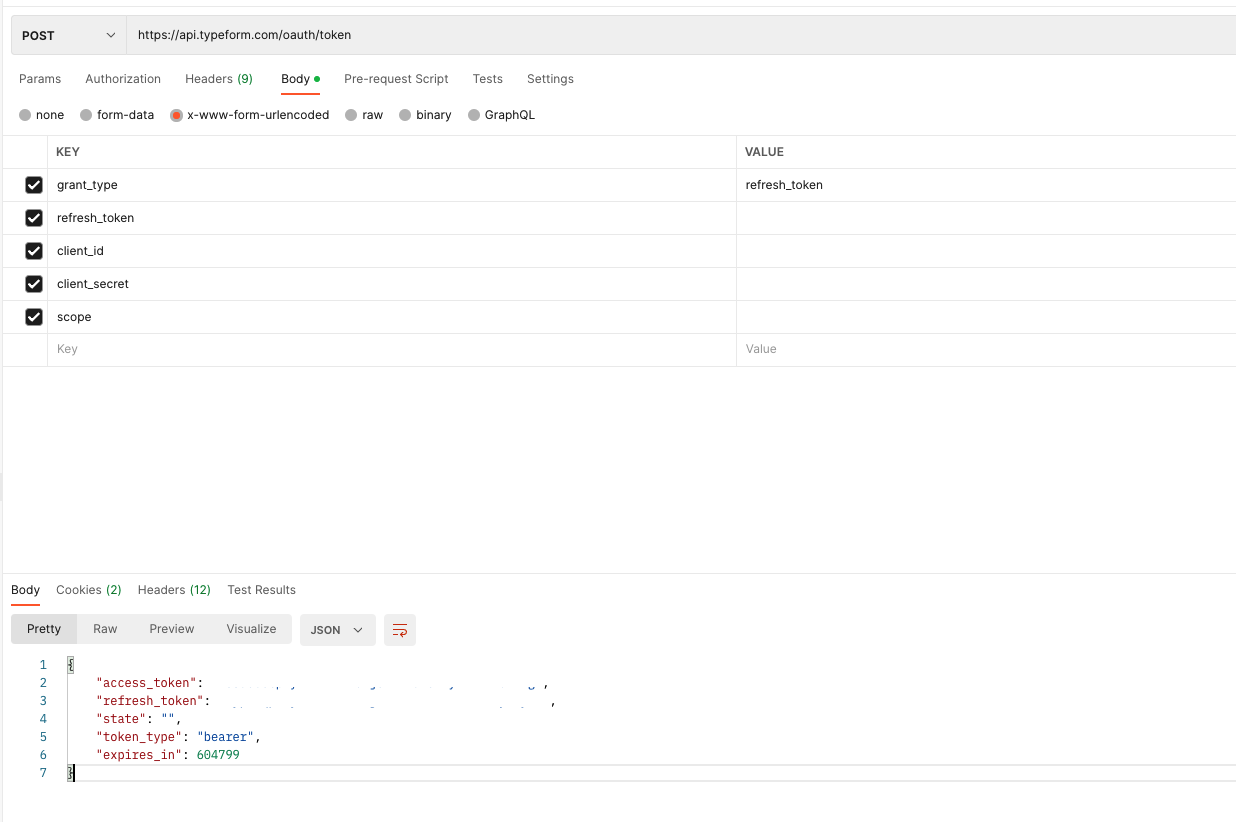The width and height of the screenshot is (1236, 822).
Task: Uncheck the scope parameter
Action: click(34, 317)
